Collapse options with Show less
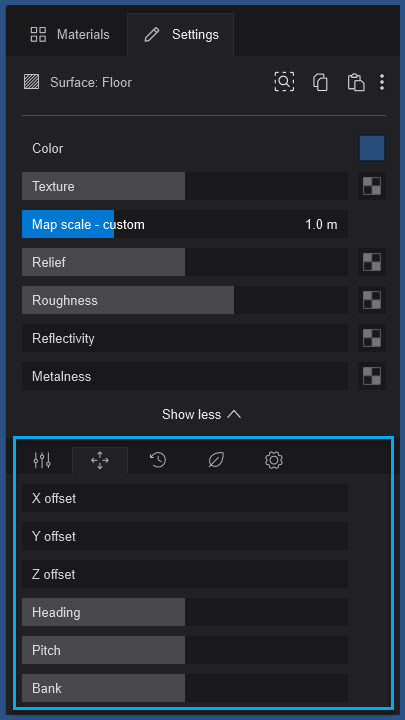The height and width of the screenshot is (720, 405). click(202, 415)
